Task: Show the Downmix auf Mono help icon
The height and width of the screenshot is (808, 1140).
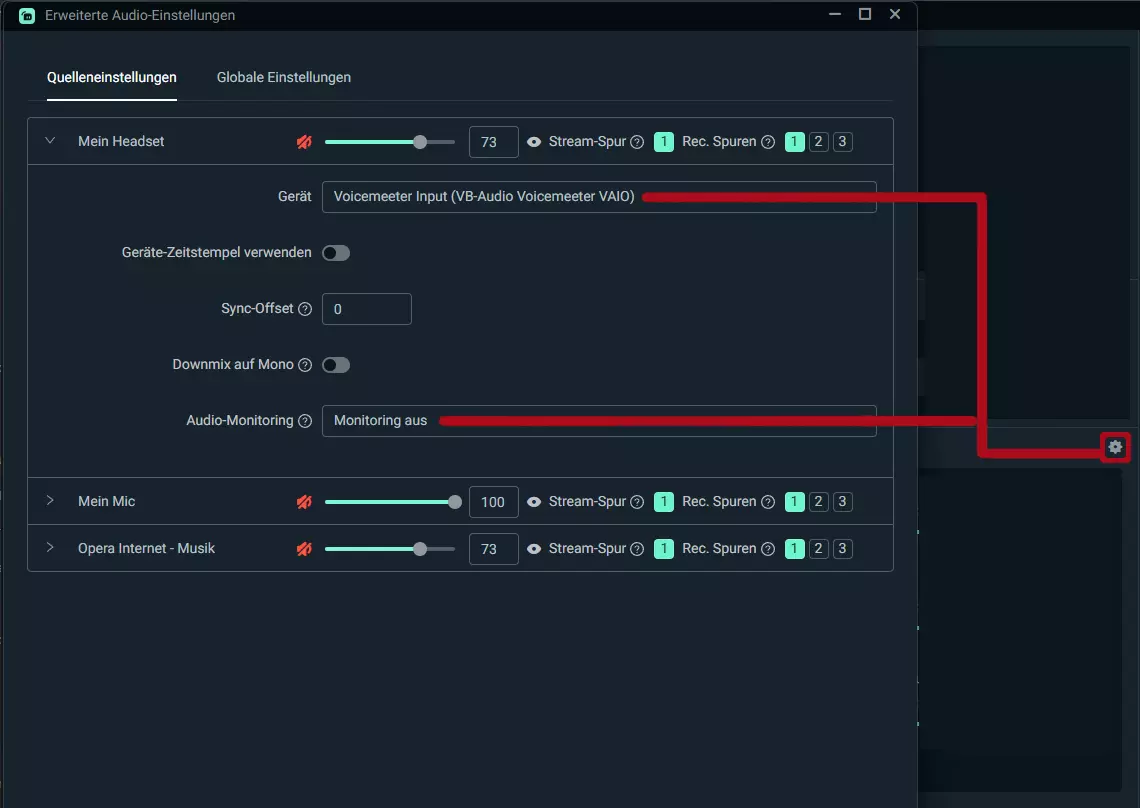Action: click(305, 365)
